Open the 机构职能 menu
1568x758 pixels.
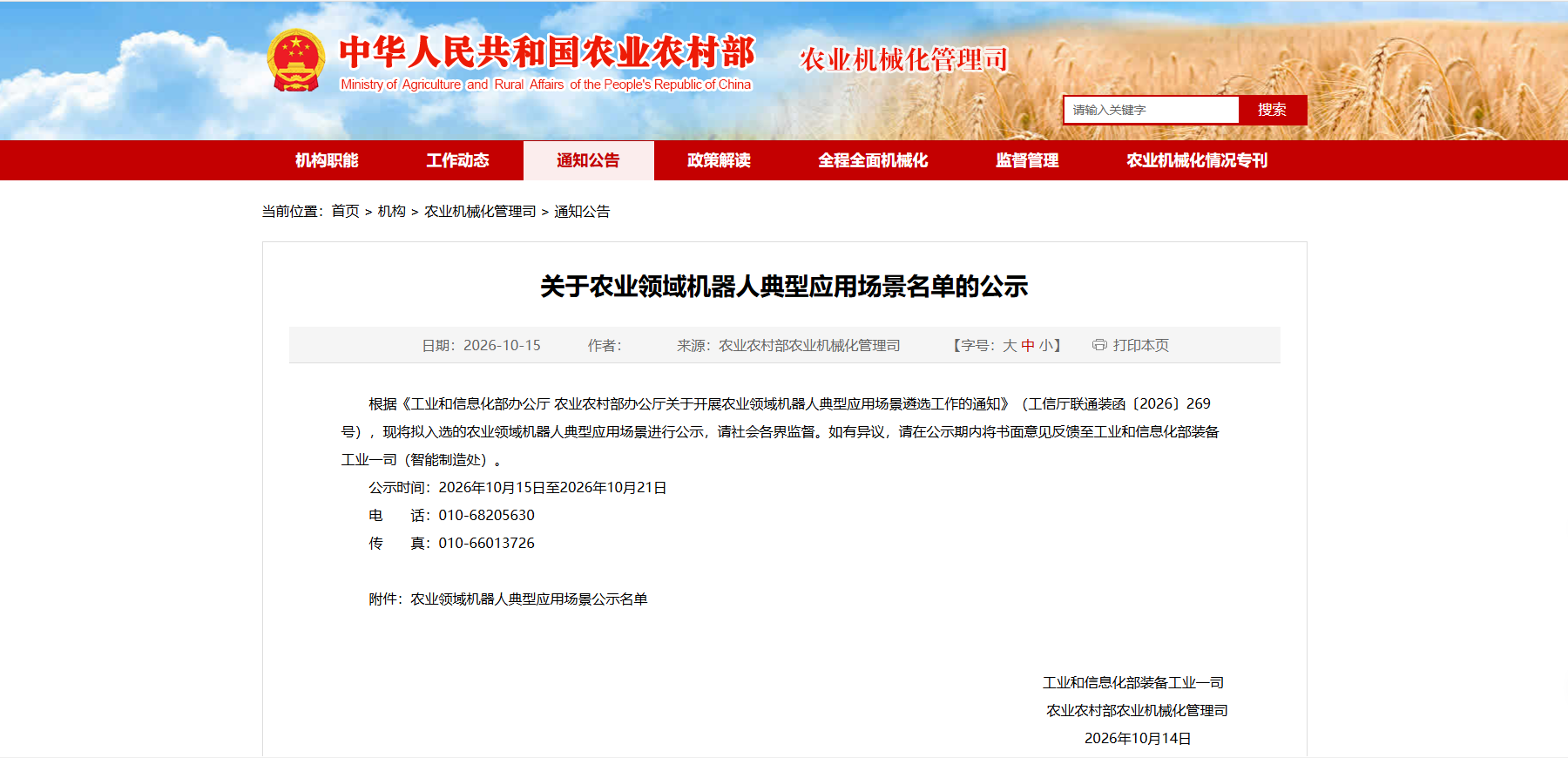click(327, 160)
